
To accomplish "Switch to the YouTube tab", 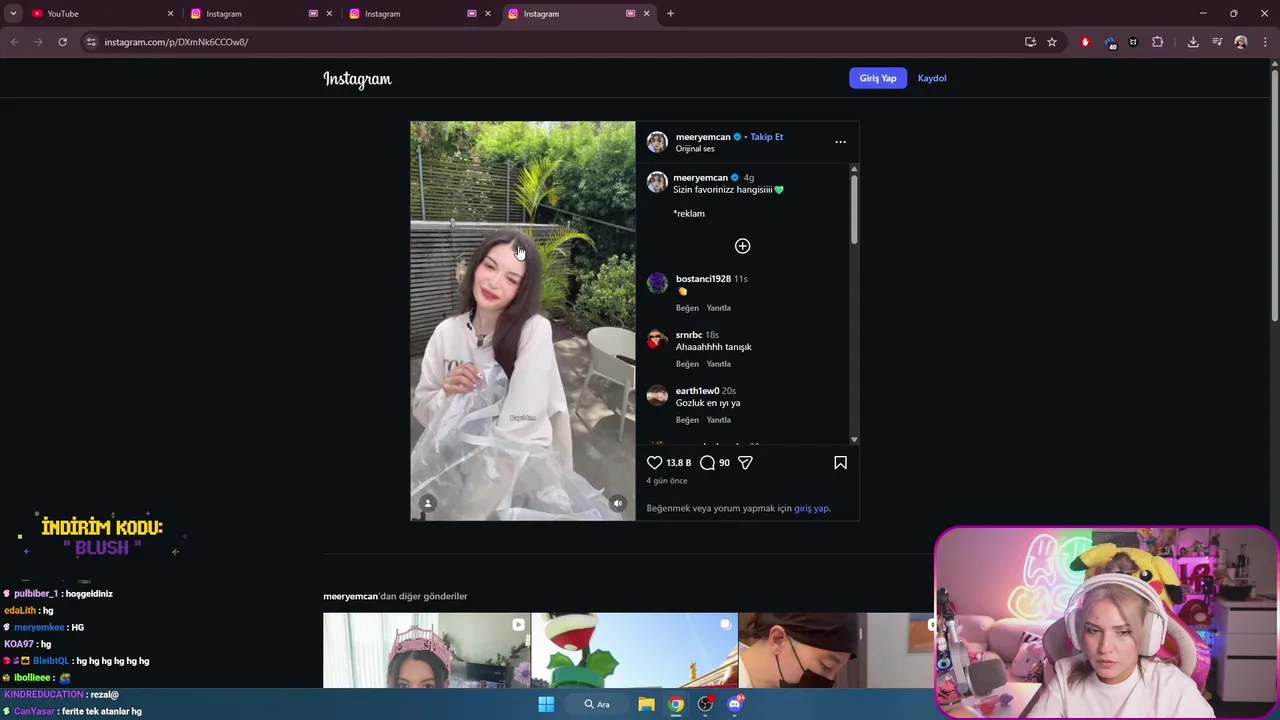I will pos(100,14).
